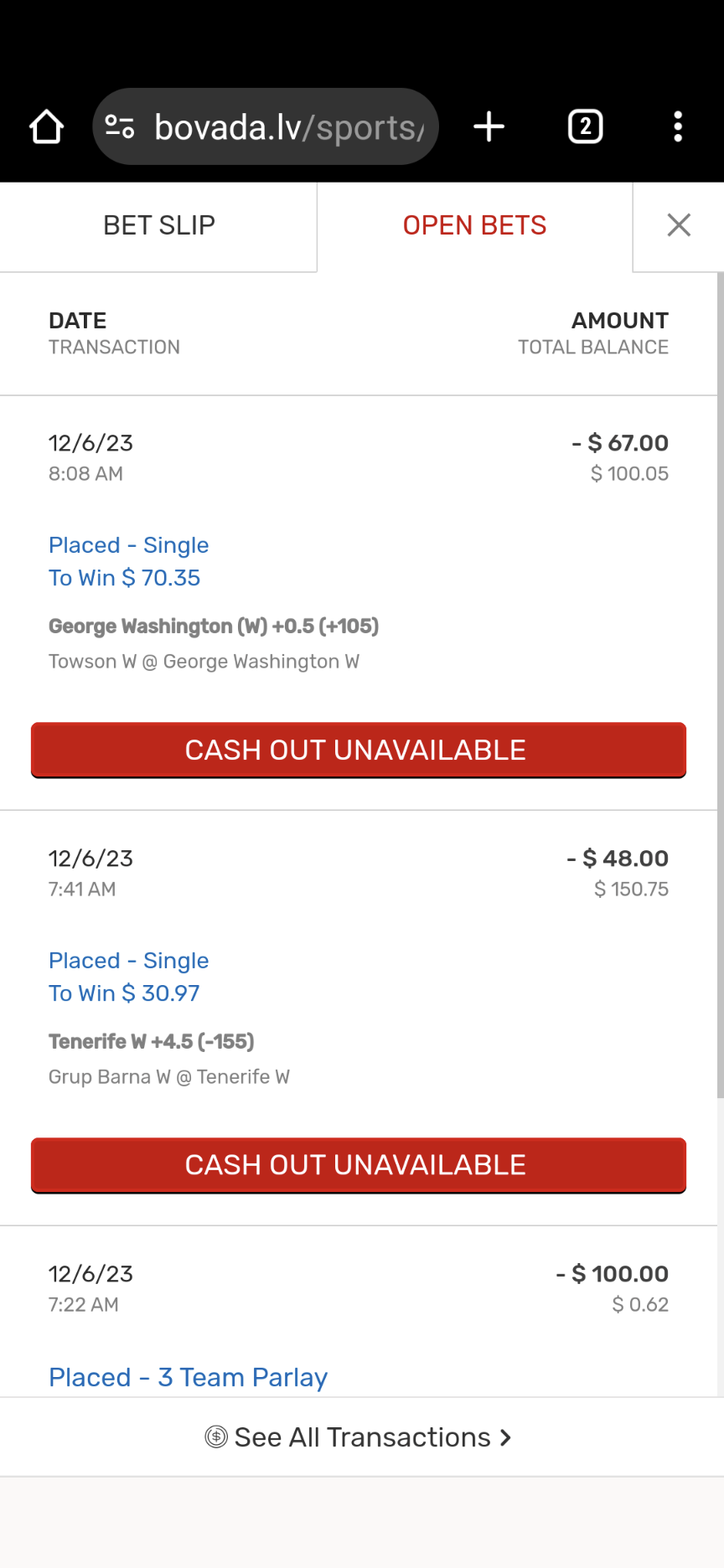Image resolution: width=724 pixels, height=1568 pixels.
Task: Tap the George Washington (W) +0.5 selection
Action: pos(214,627)
